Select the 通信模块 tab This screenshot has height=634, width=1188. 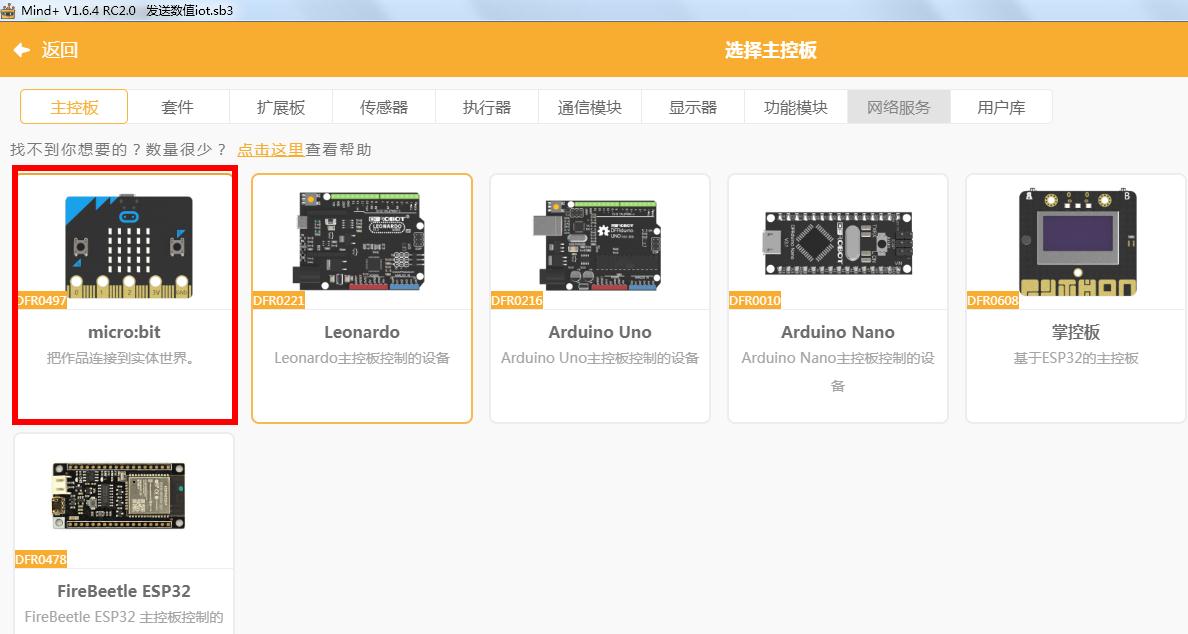point(589,107)
